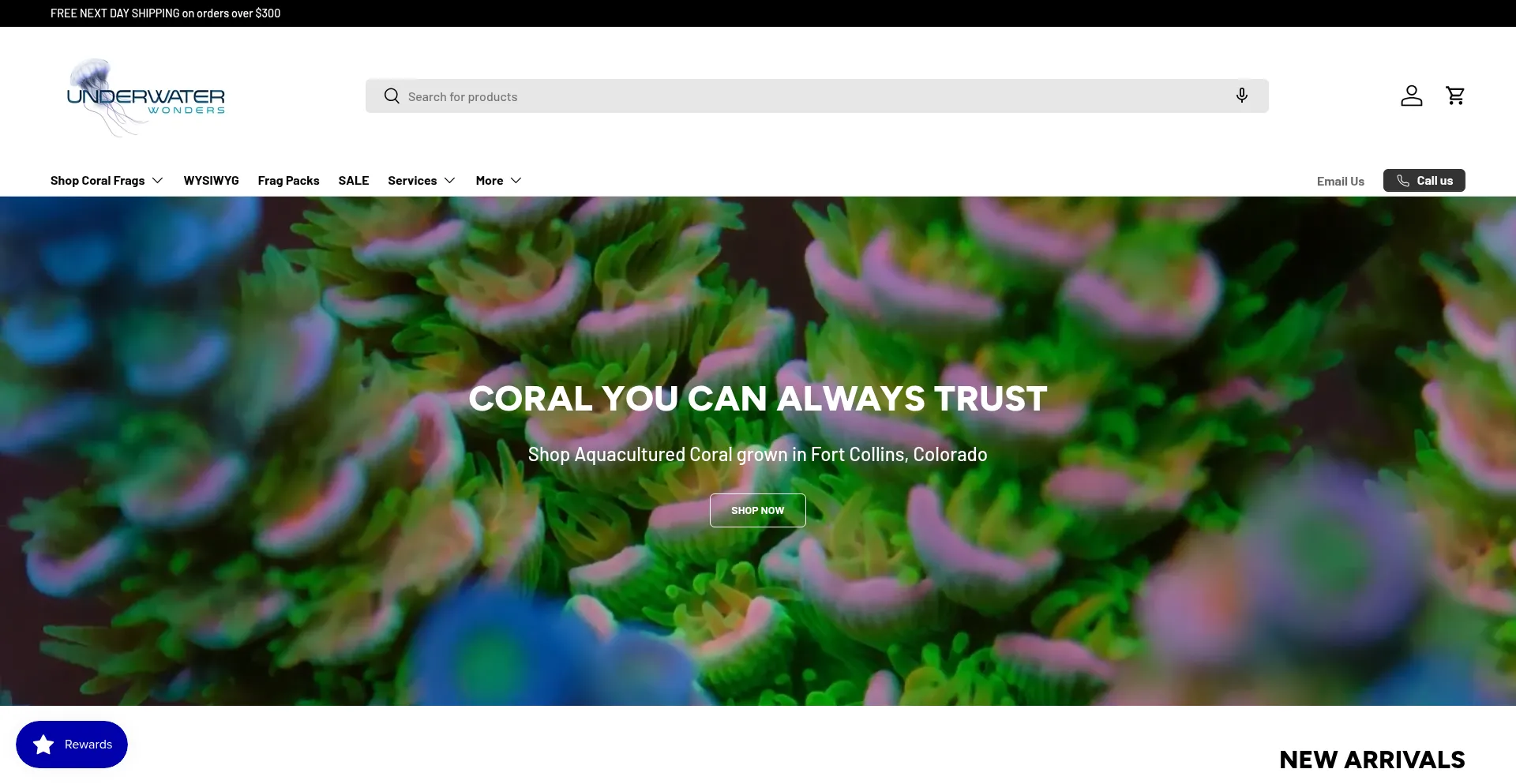Open the account login icon
Viewport: 1516px width, 784px height.
[1411, 96]
